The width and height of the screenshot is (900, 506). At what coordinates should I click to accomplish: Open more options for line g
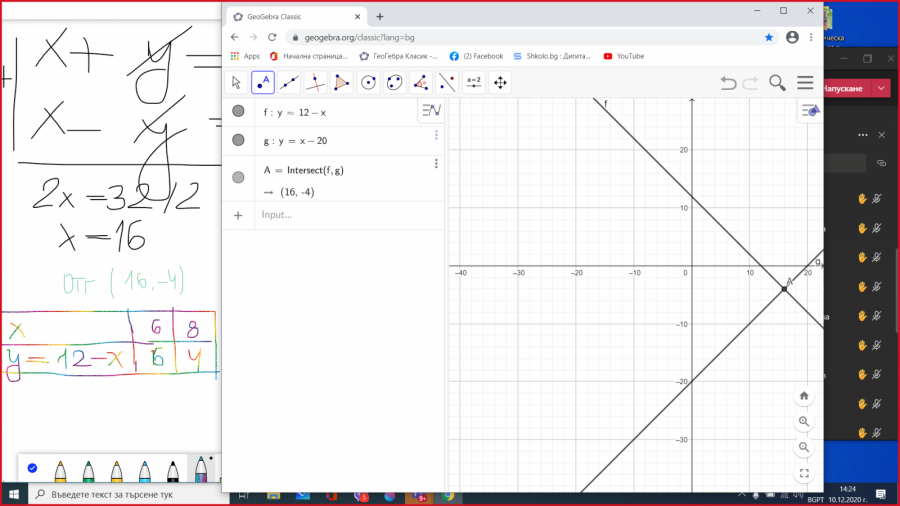tap(436, 135)
